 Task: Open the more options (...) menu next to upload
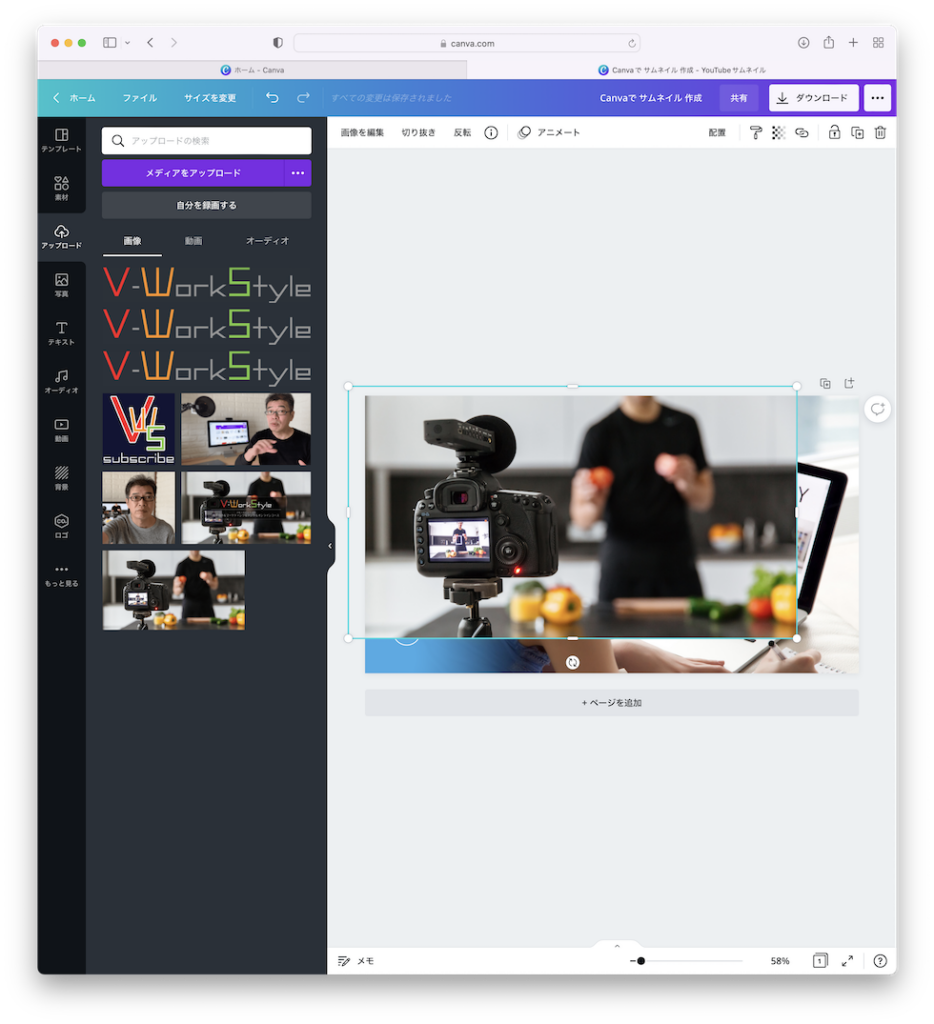(x=297, y=173)
